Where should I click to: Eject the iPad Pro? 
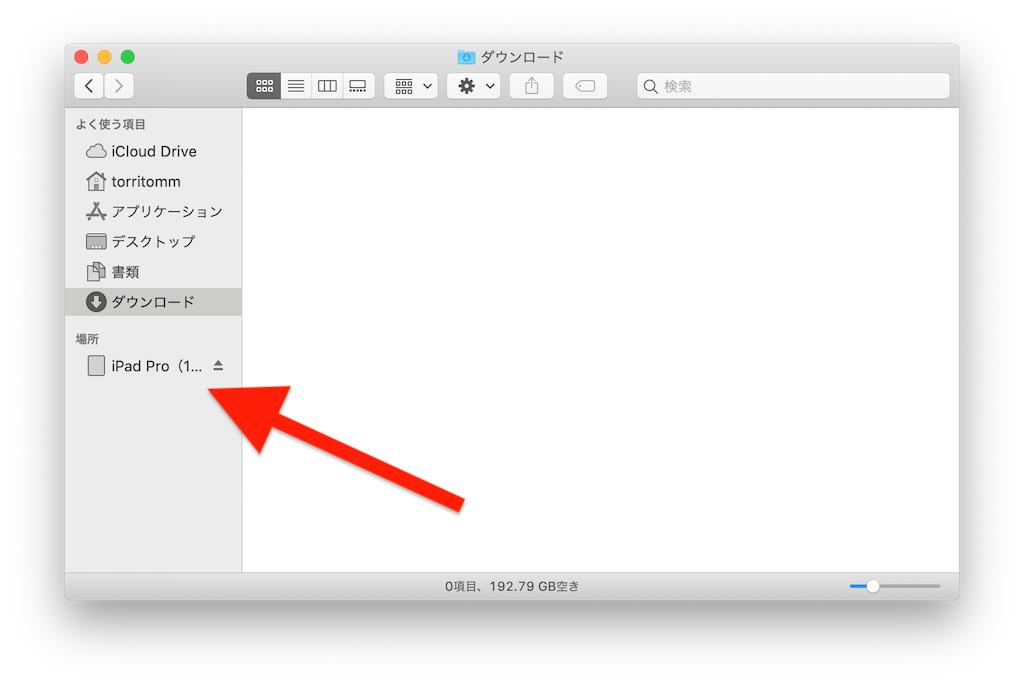pos(217,365)
